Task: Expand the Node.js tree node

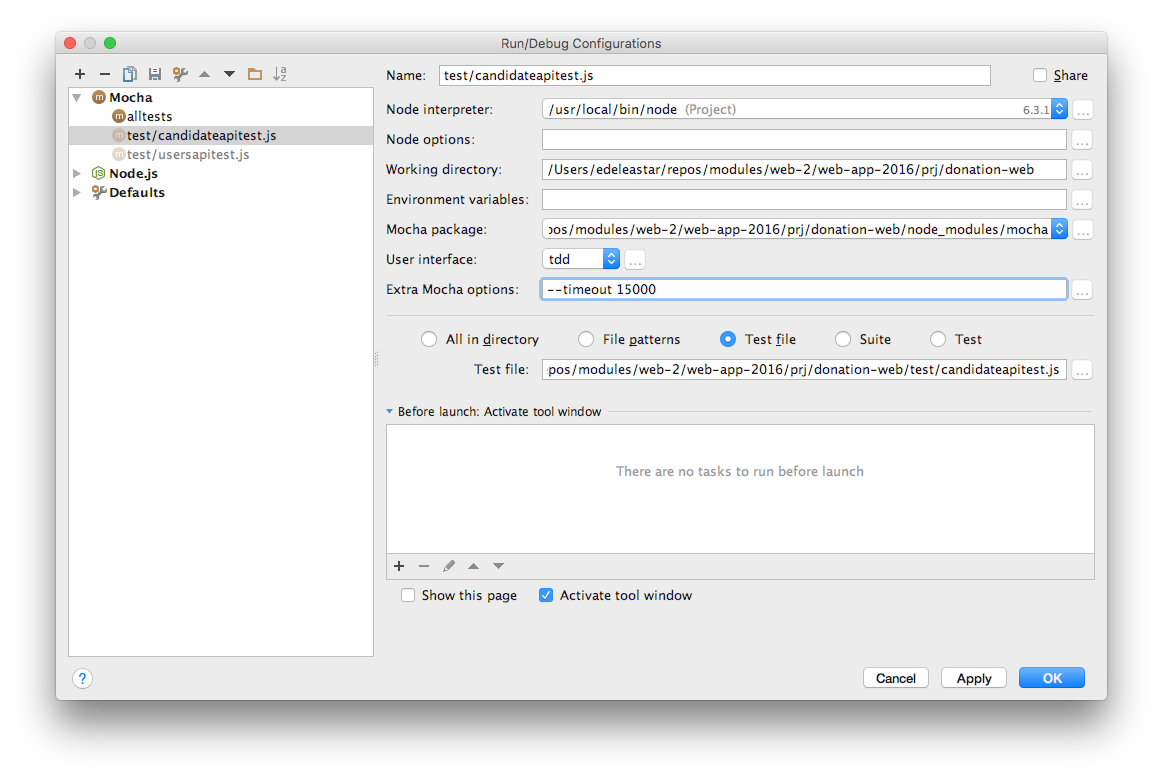Action: (78, 173)
